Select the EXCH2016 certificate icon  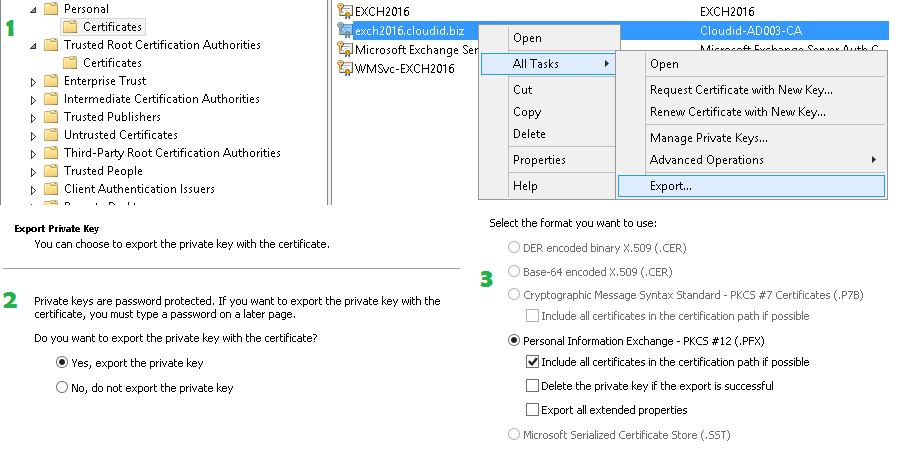(x=345, y=11)
